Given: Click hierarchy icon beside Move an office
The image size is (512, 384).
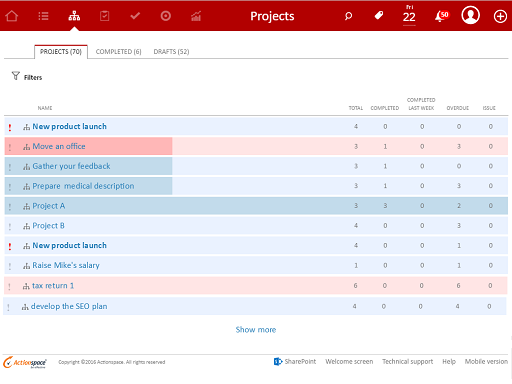Looking at the screenshot, I should click(27, 147).
